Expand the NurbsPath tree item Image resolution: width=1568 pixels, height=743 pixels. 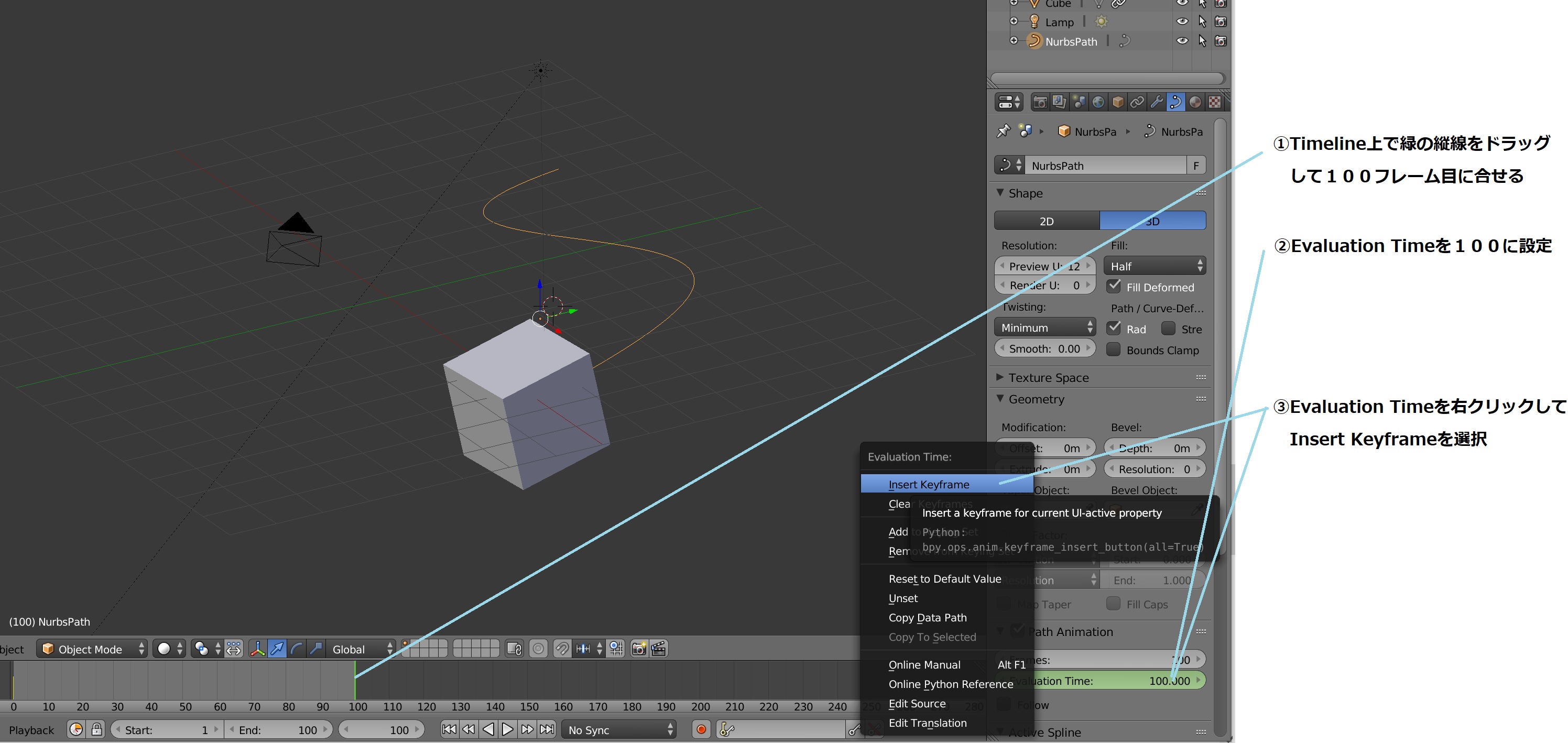click(1014, 41)
